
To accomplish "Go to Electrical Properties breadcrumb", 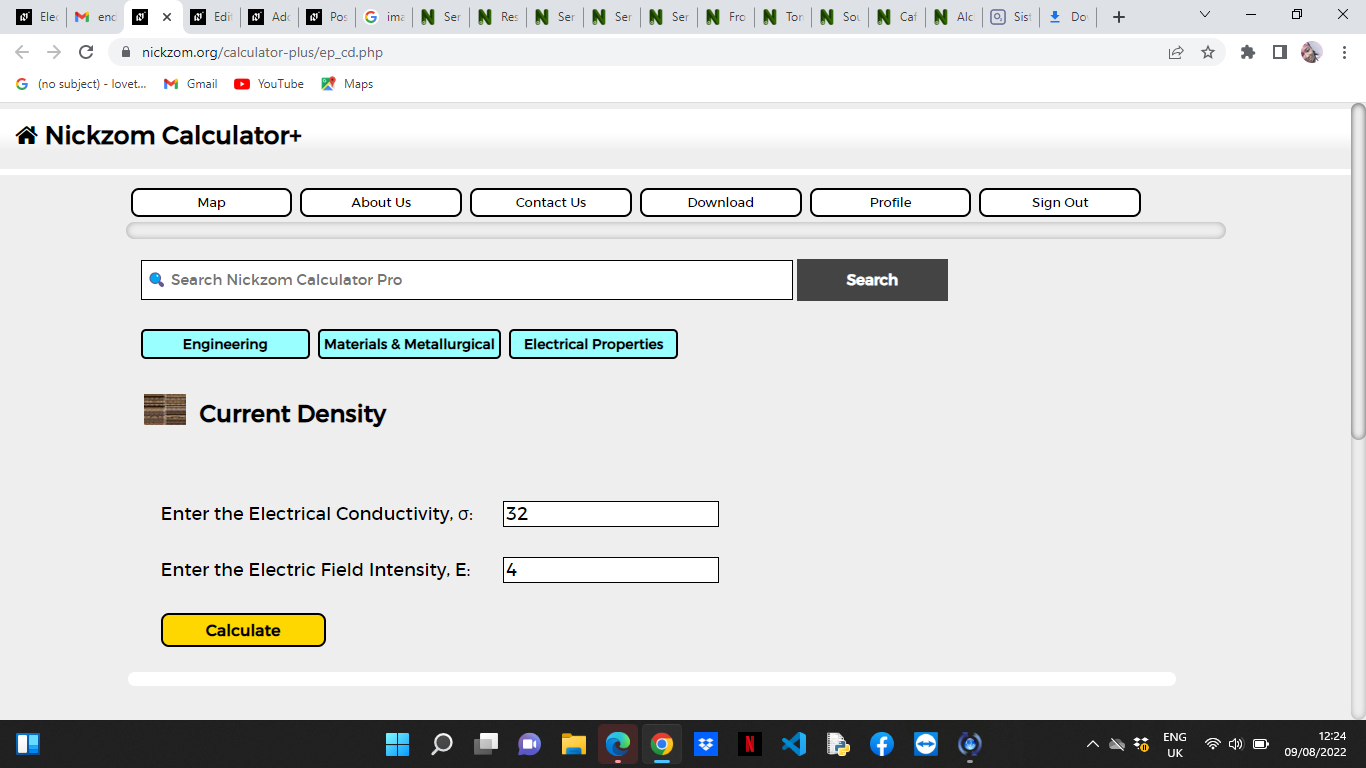I will 593,344.
